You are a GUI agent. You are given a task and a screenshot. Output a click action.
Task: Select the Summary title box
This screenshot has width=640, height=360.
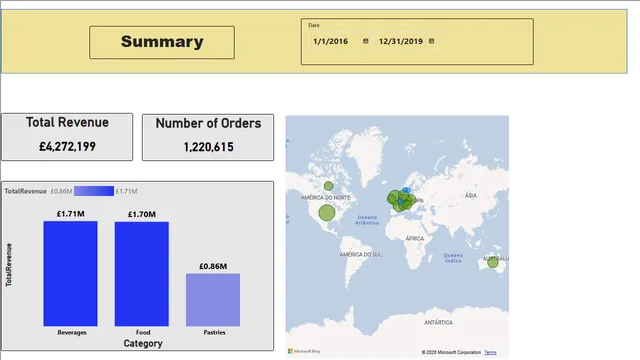pyautogui.click(x=162, y=42)
